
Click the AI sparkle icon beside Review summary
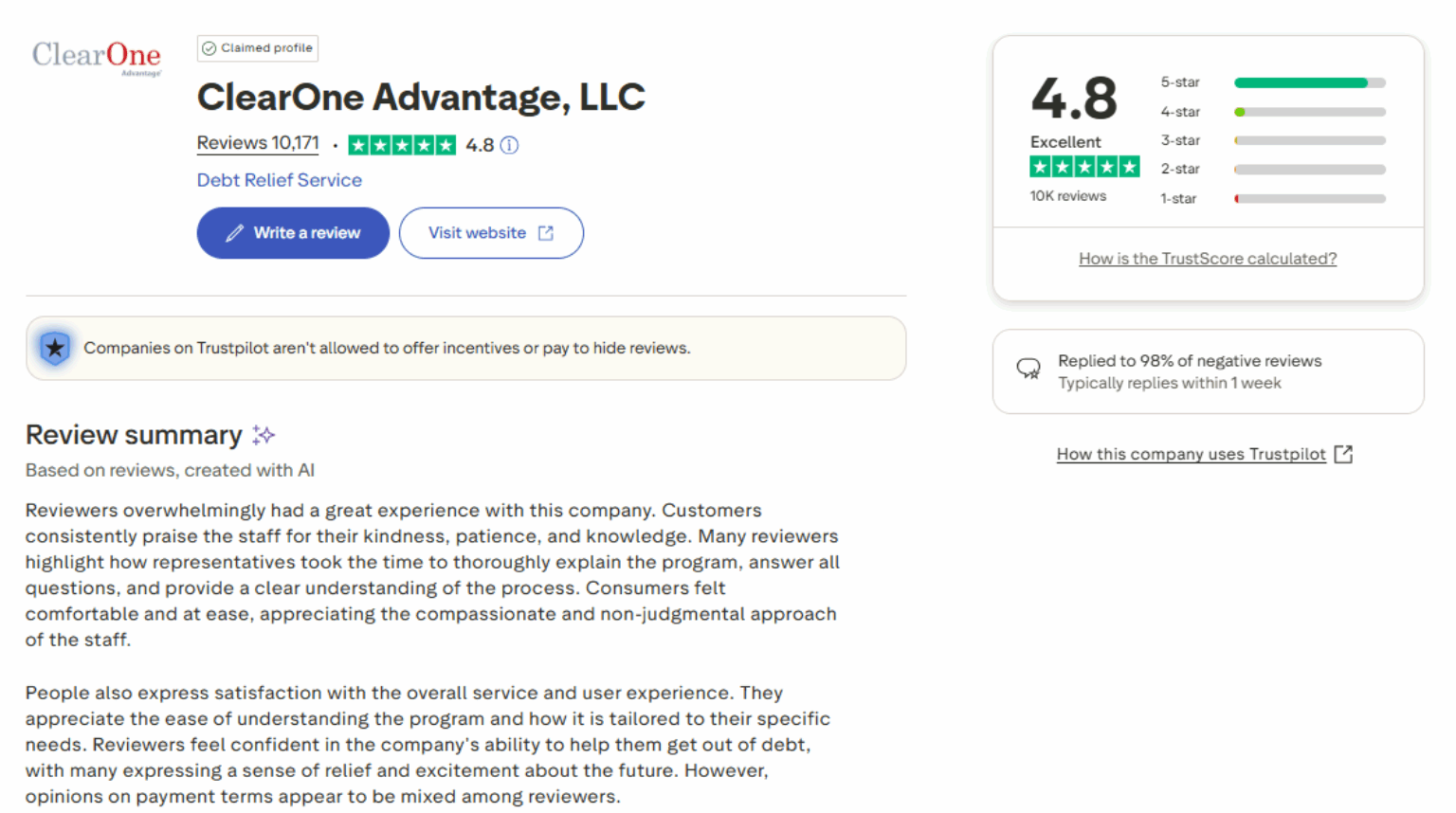pyautogui.click(x=264, y=434)
